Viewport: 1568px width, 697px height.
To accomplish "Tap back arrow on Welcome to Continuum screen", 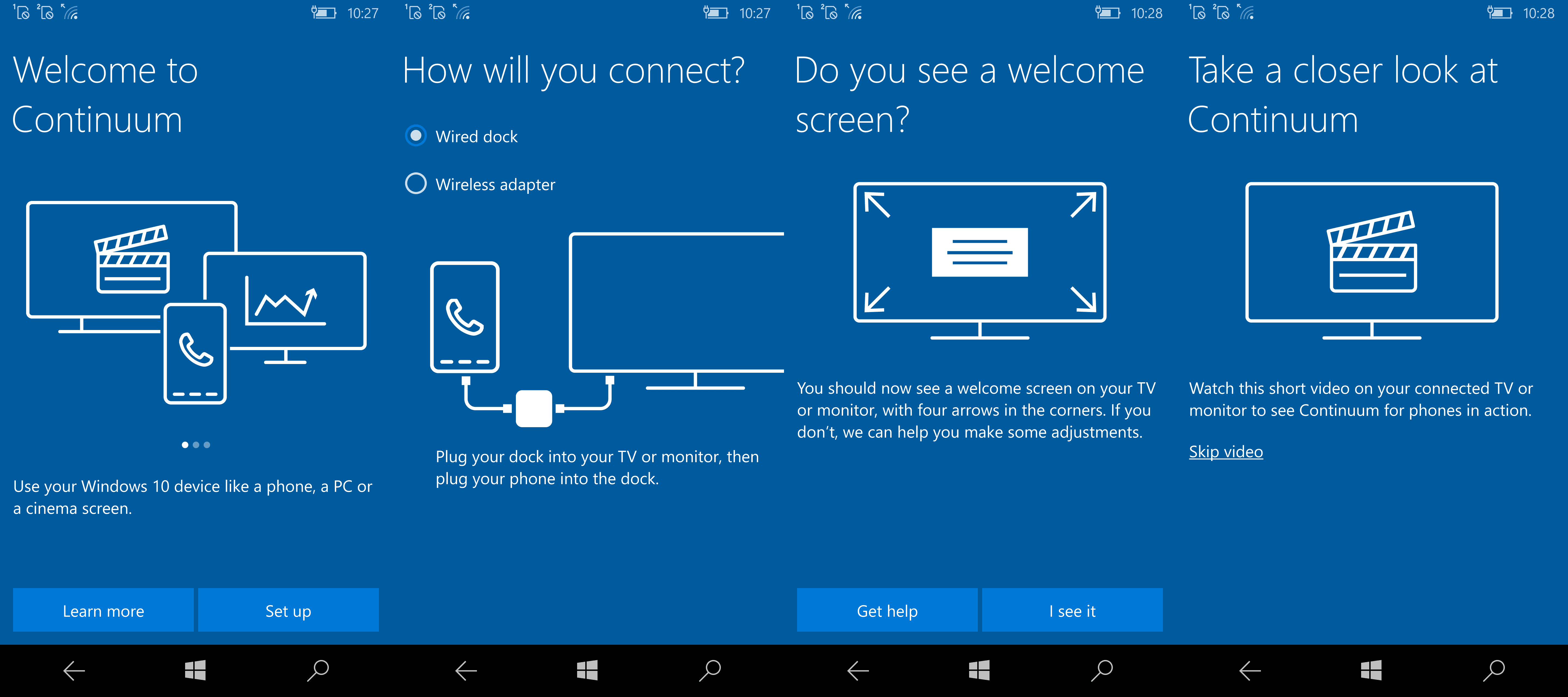I will click(x=74, y=671).
